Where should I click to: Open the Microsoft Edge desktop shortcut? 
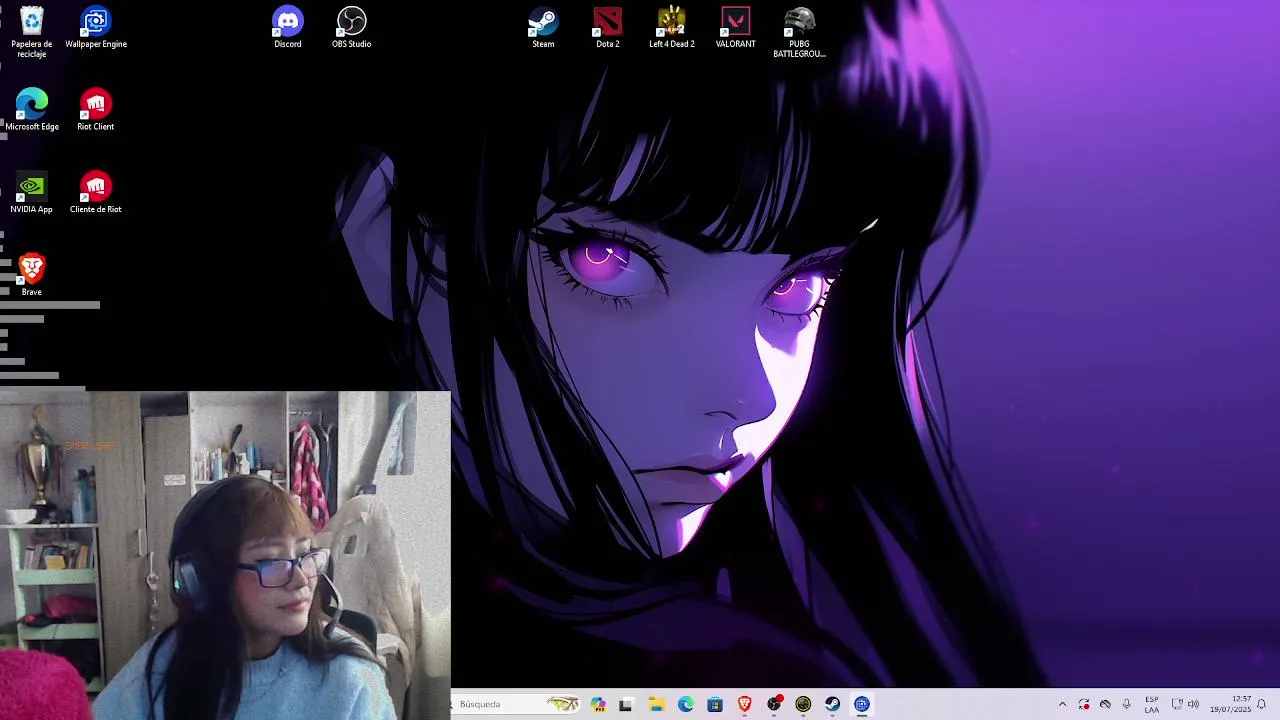pos(32,110)
